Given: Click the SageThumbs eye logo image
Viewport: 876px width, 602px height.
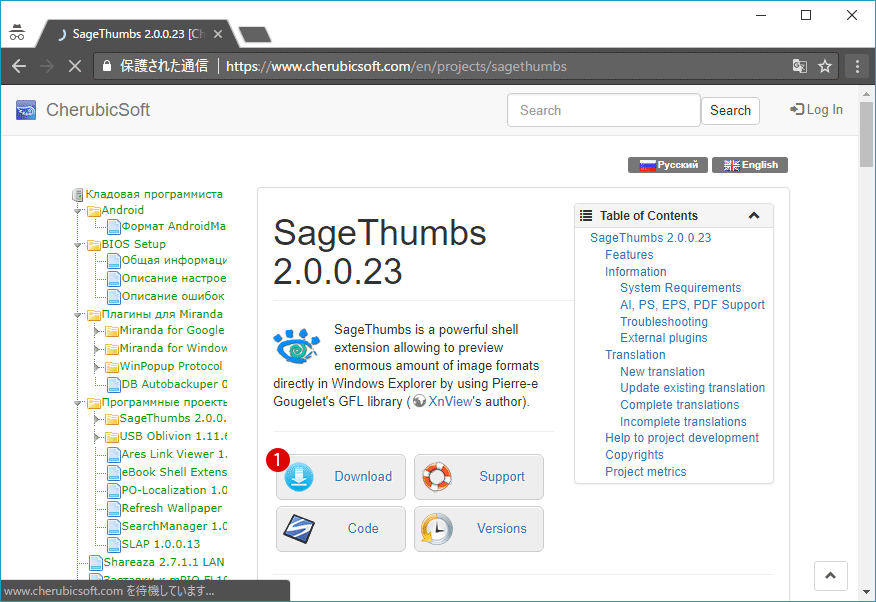Looking at the screenshot, I should [x=296, y=346].
